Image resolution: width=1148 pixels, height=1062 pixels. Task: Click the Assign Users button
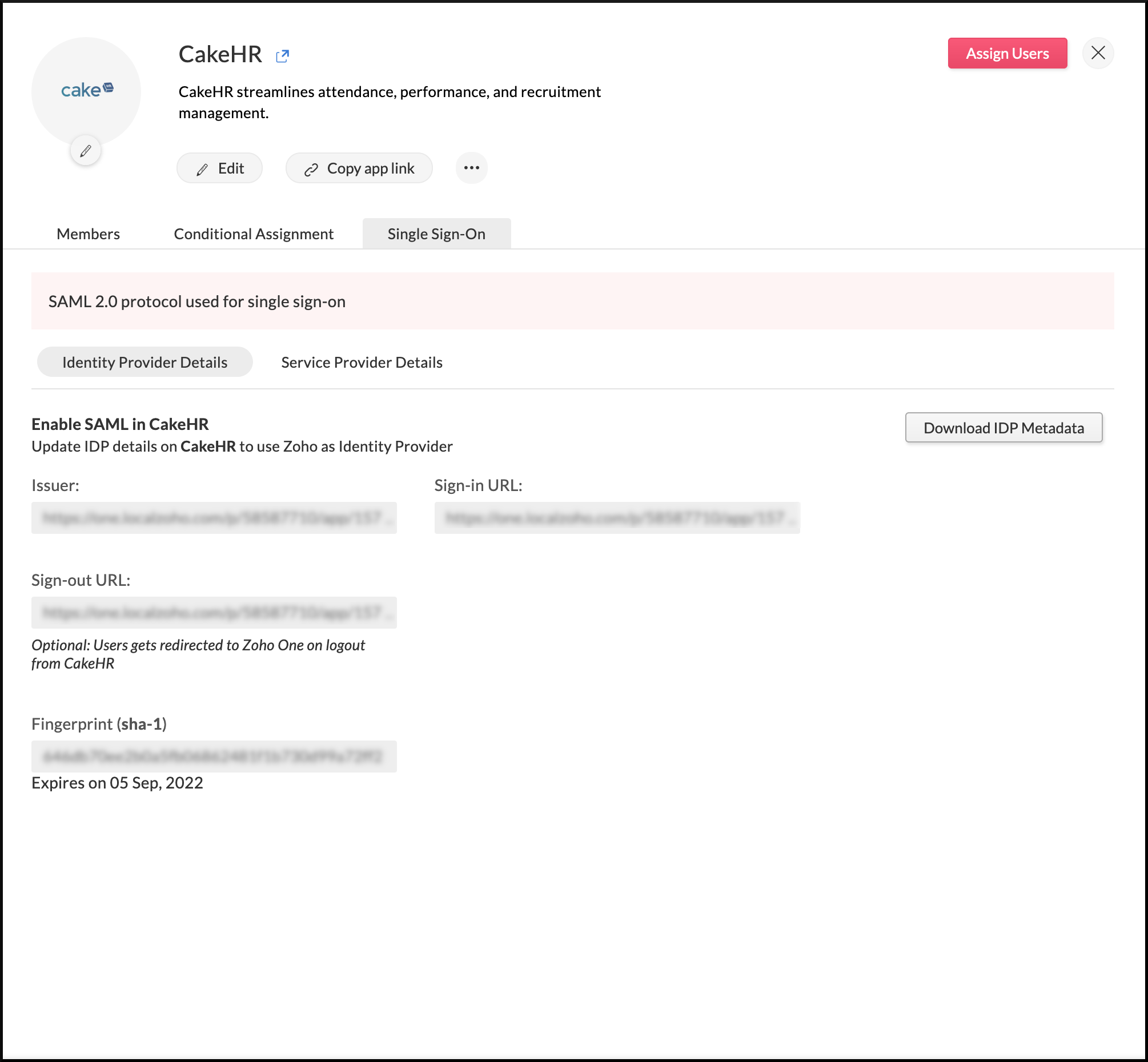(x=1007, y=53)
